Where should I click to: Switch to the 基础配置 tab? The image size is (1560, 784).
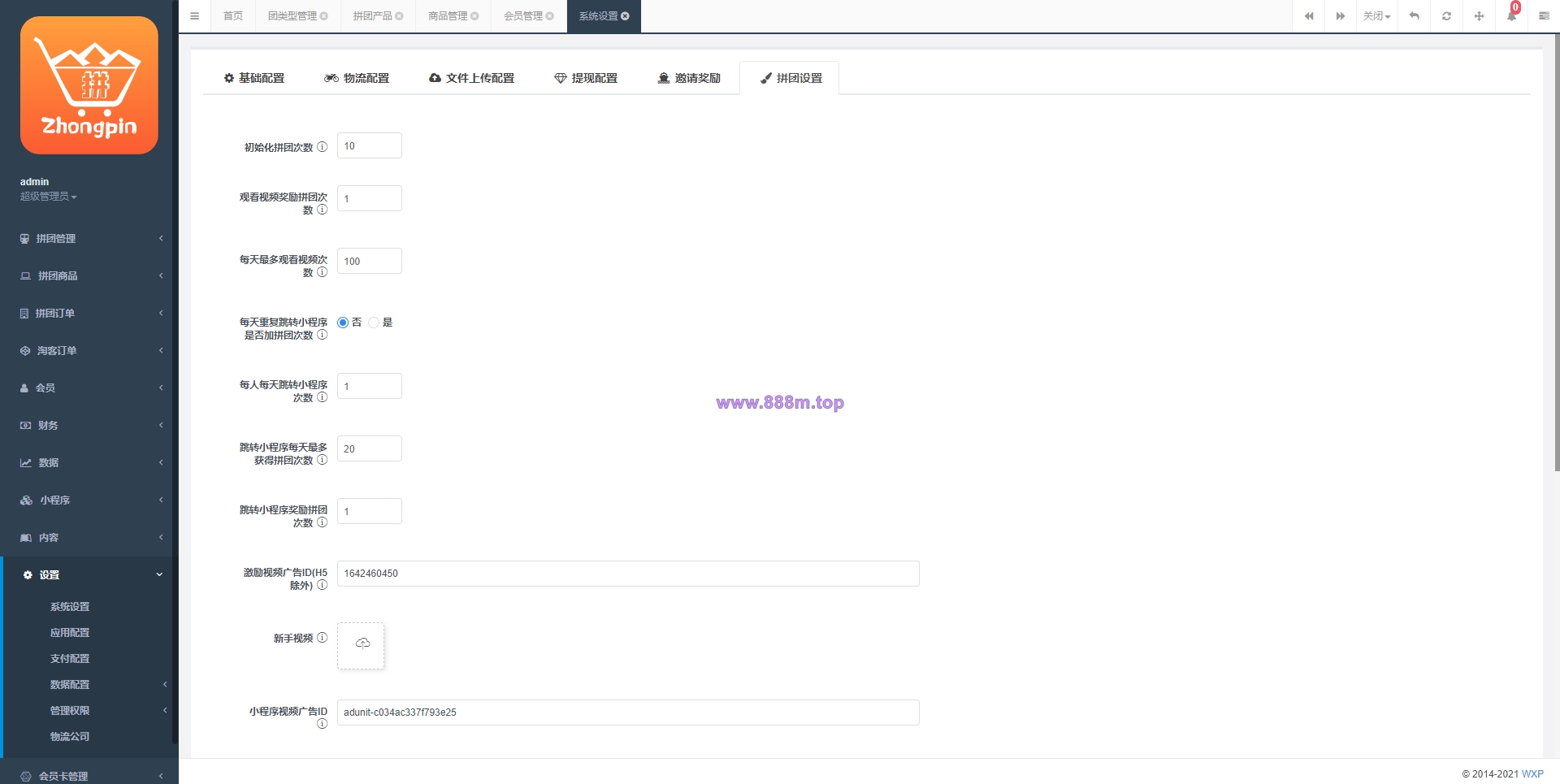coord(254,78)
